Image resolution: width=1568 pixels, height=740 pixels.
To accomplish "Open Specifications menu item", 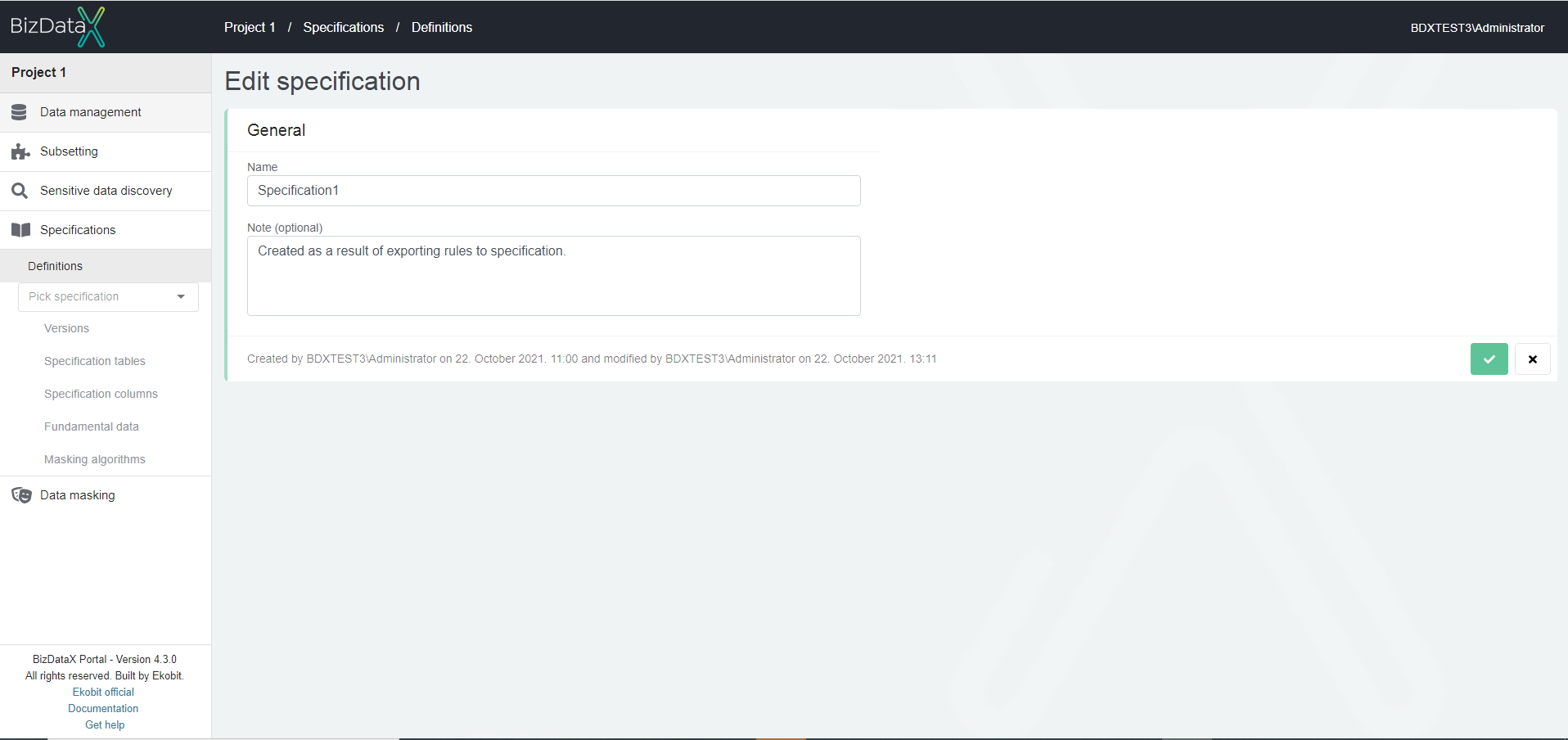I will pyautogui.click(x=106, y=230).
